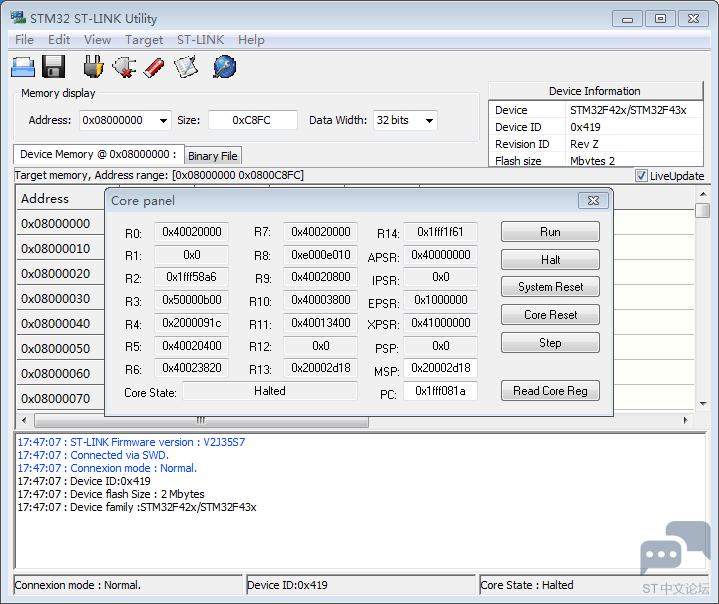
Task: Click the Full chip erase eraser icon
Action: pos(154,67)
